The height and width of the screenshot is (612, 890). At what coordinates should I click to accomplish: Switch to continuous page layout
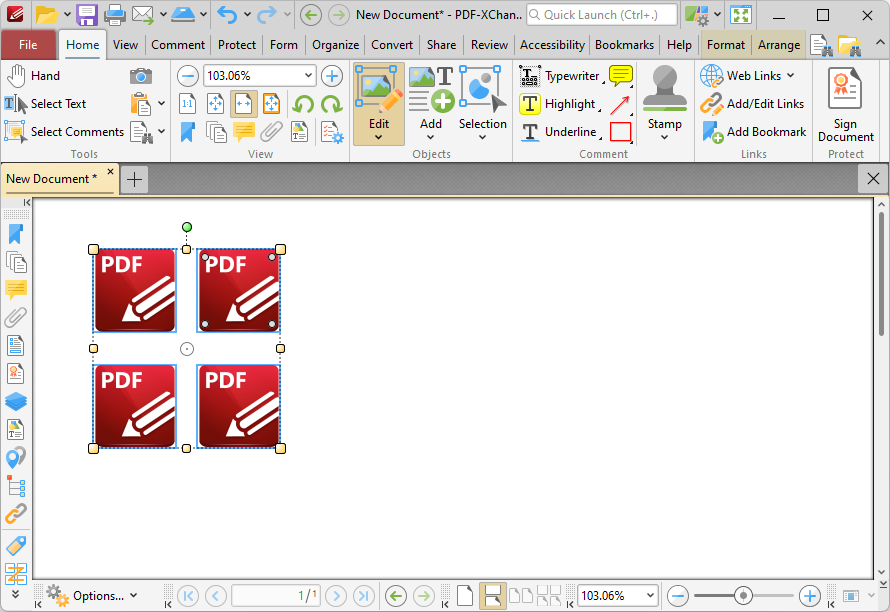493,596
